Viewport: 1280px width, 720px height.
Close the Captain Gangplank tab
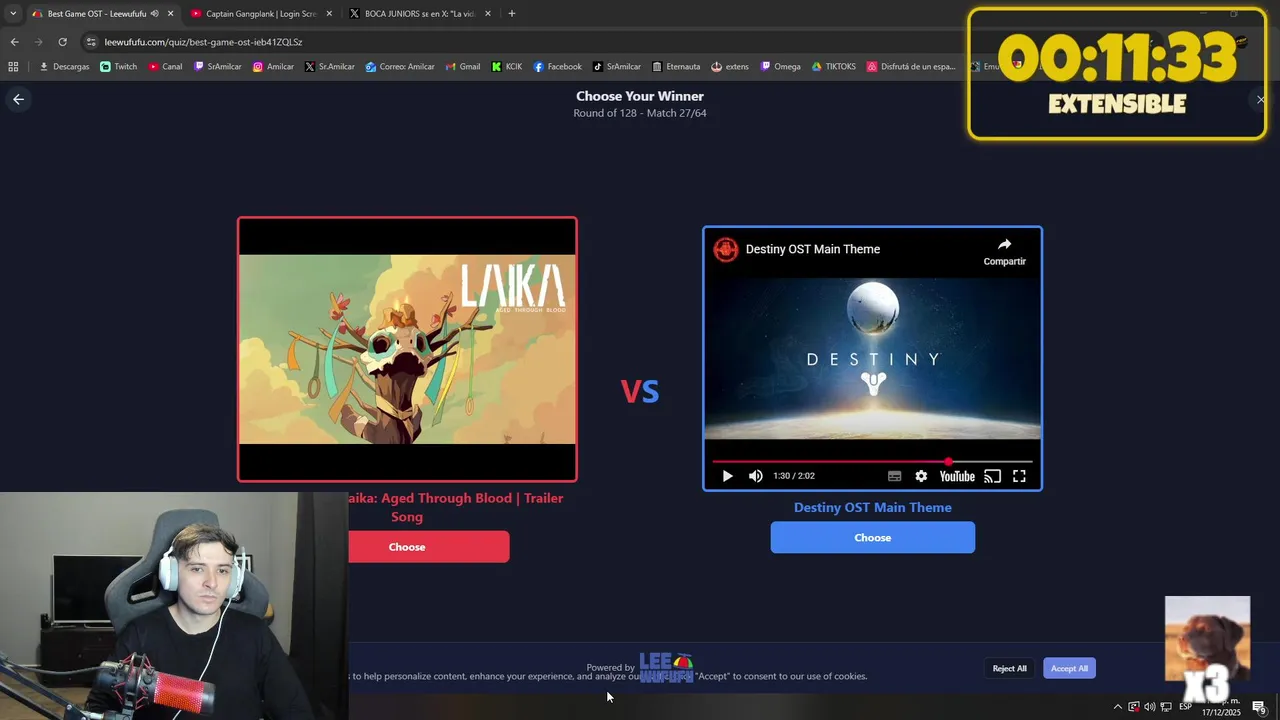[329, 14]
